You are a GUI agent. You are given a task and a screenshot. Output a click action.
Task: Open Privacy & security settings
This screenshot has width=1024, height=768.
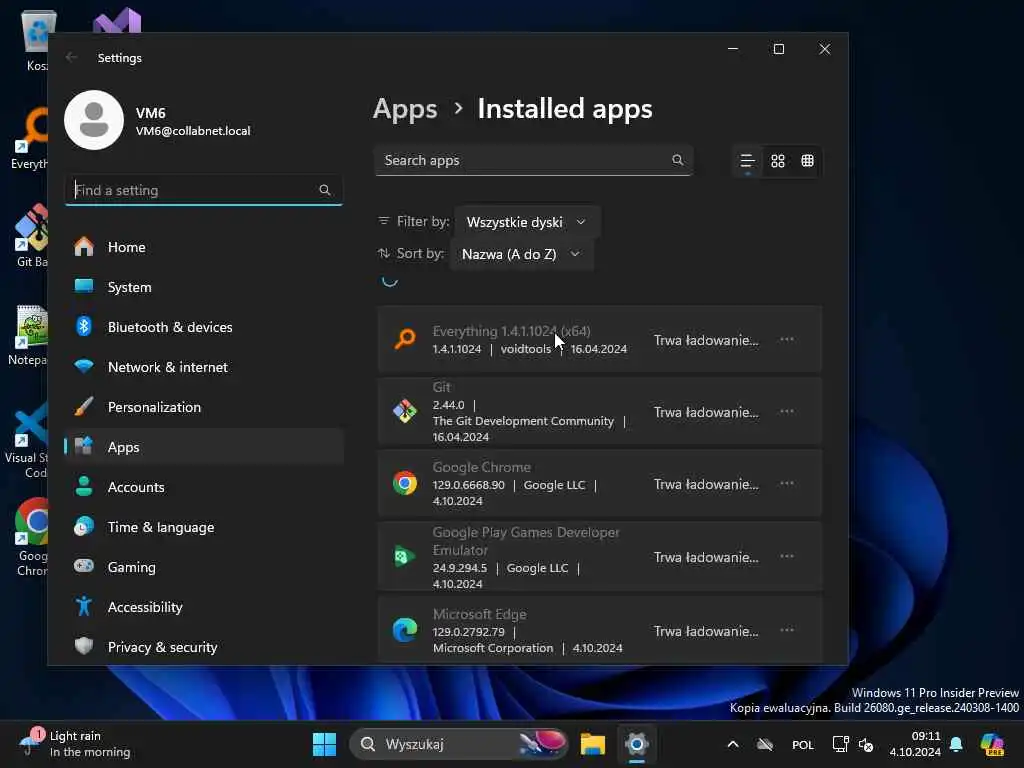tap(204, 647)
